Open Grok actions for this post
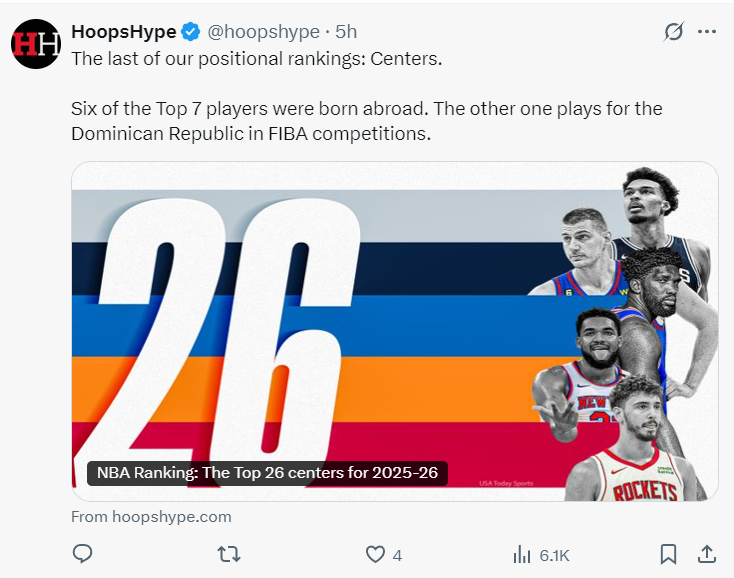Screen dimensions: 734x578 point(674,32)
